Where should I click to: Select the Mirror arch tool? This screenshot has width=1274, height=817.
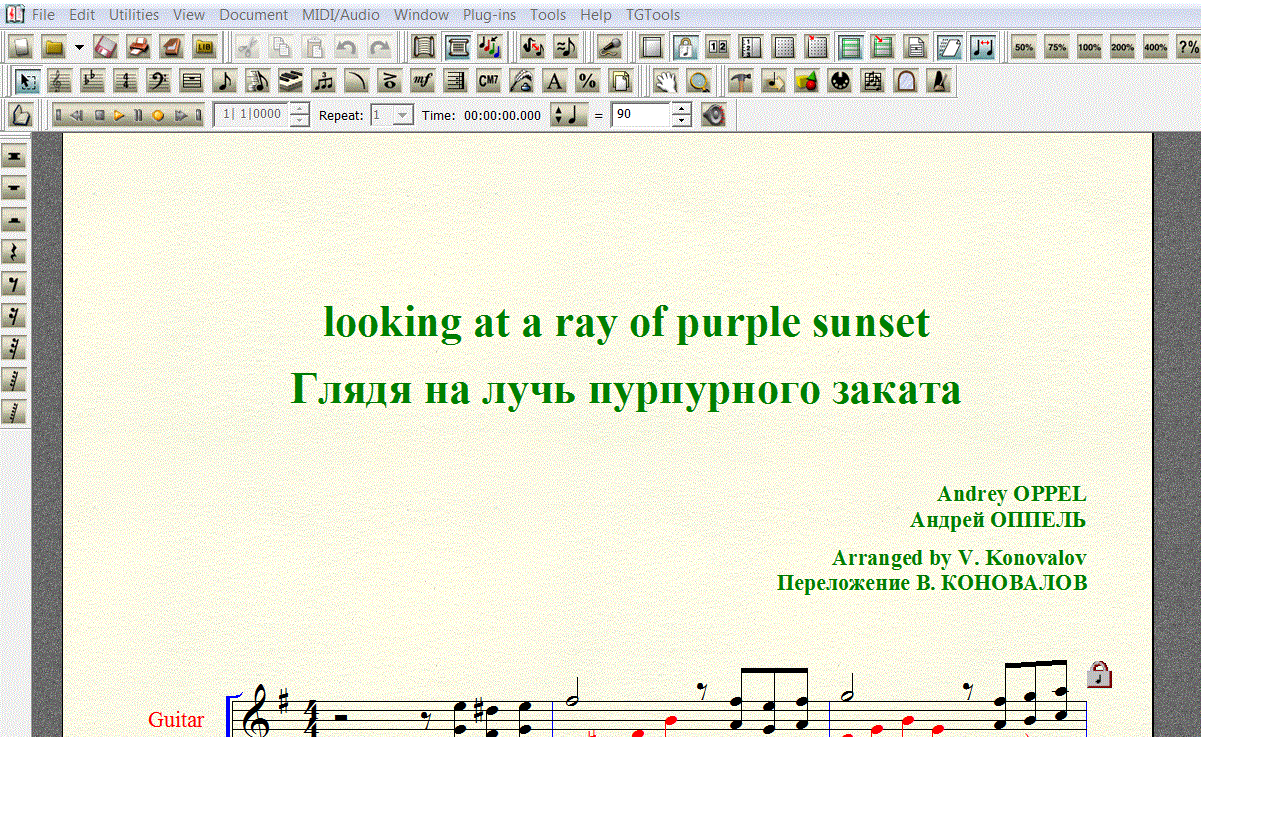pos(906,81)
